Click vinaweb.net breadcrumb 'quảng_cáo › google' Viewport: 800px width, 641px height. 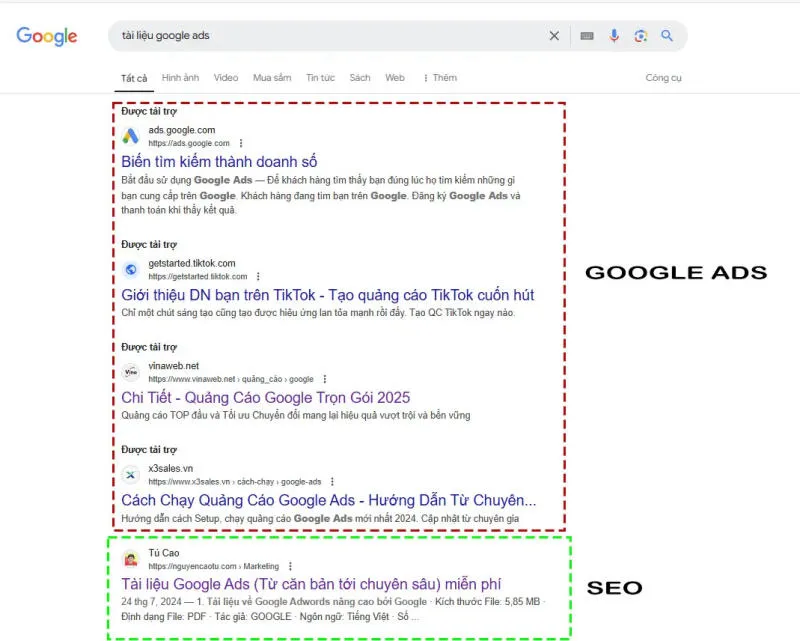click(278, 379)
